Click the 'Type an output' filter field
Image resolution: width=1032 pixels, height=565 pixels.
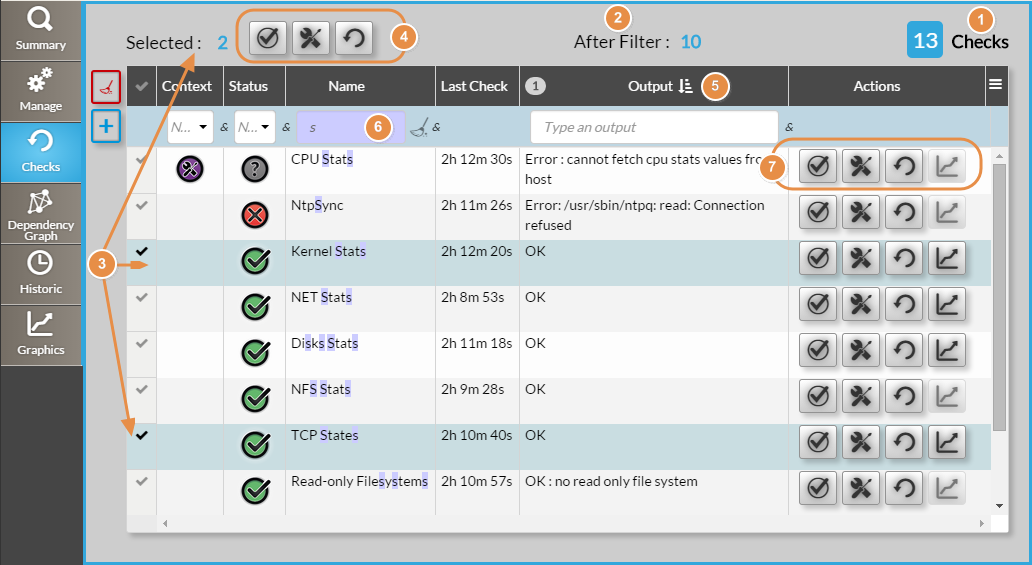tap(654, 127)
